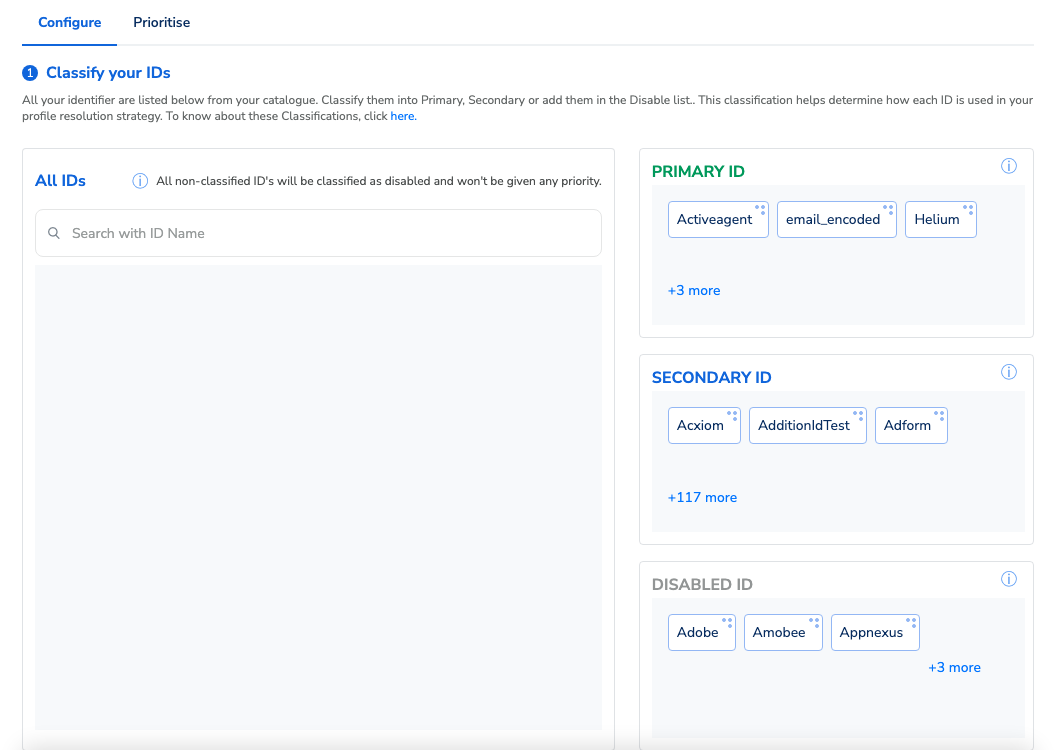Screen dimensions: 1058x750
Task: Click the 'All IDs' heading
Action: [x=60, y=181]
